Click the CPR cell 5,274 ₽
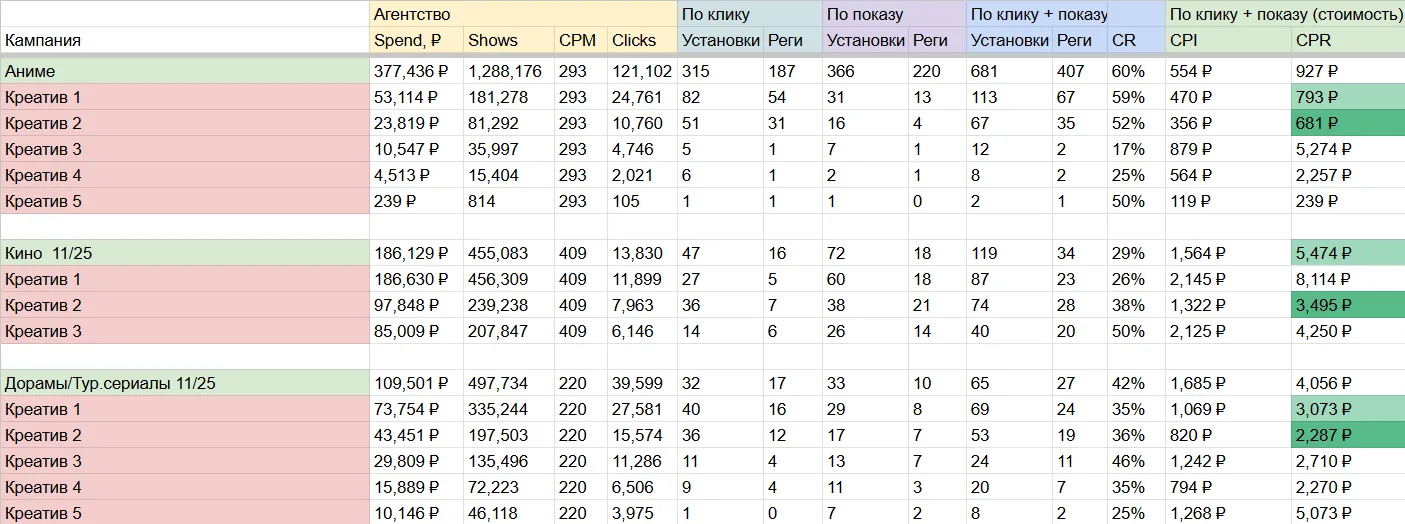The image size is (1405, 524). [1348, 149]
